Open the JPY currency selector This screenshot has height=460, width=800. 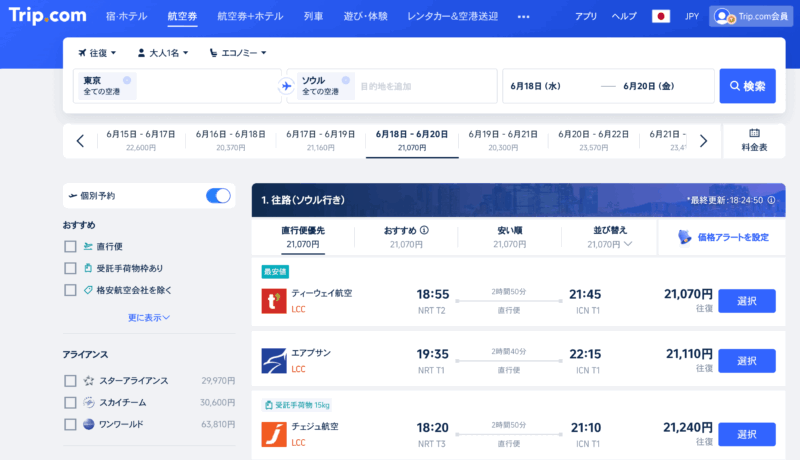[x=692, y=16]
